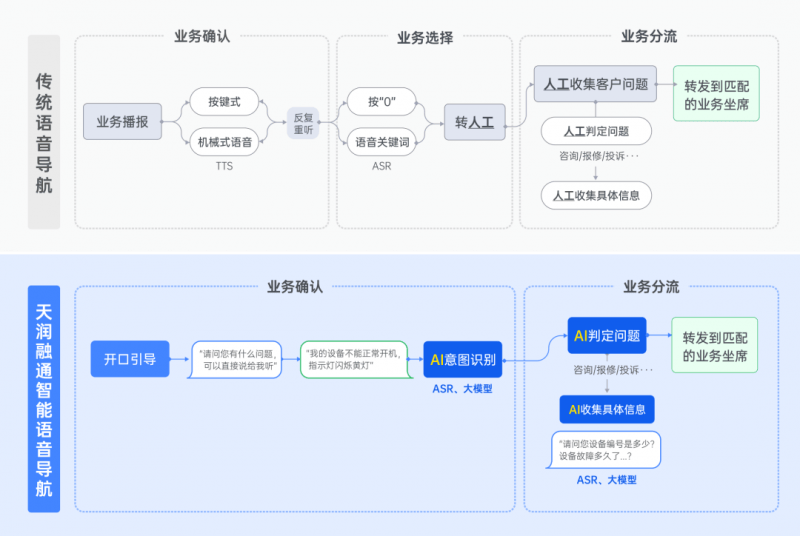The height and width of the screenshot is (536, 800).
Task: Click the AI判定问题 blue box
Action: point(607,336)
